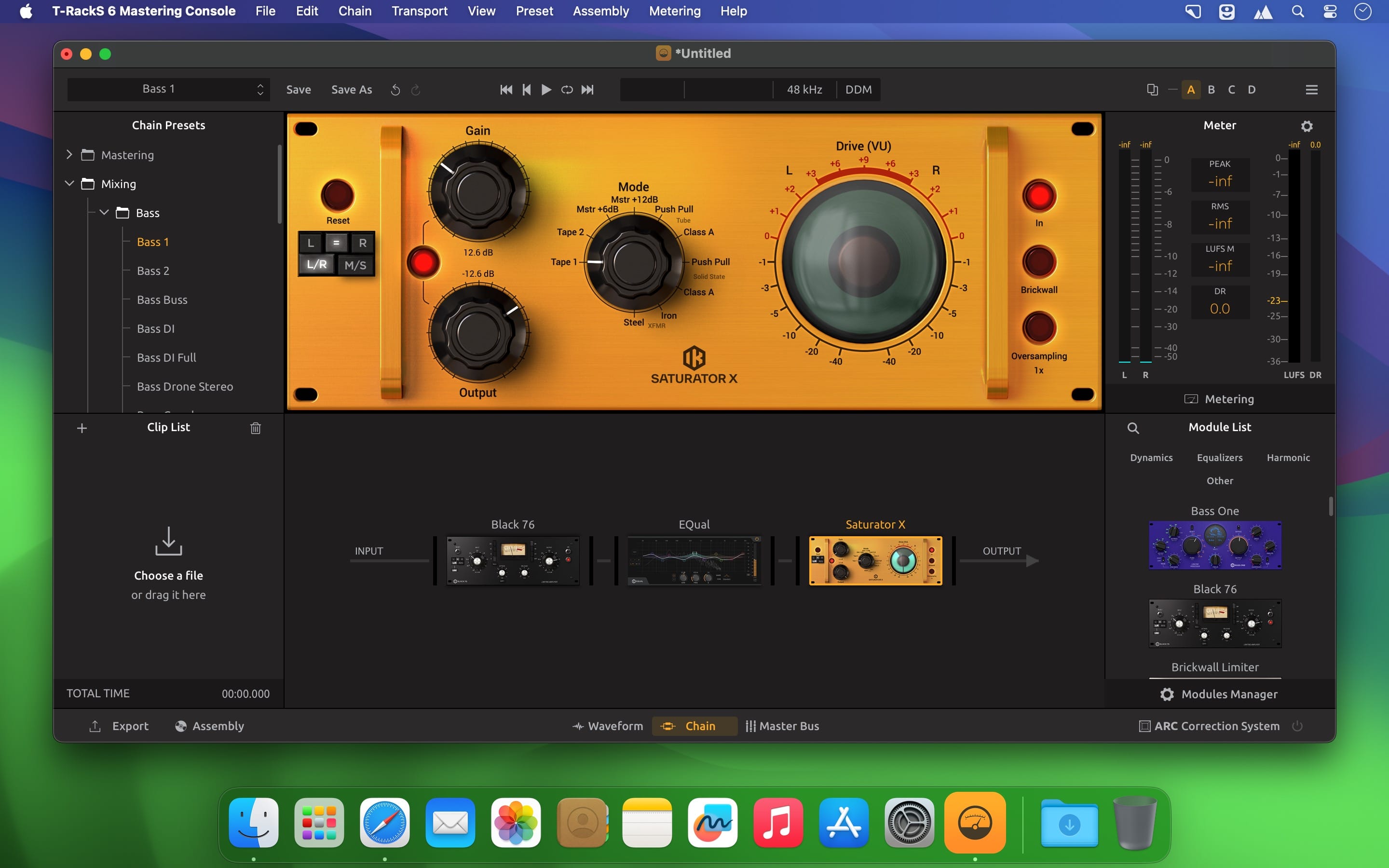Click the Metering window icon
Screen dimensions: 1389x868
(x=1191, y=399)
